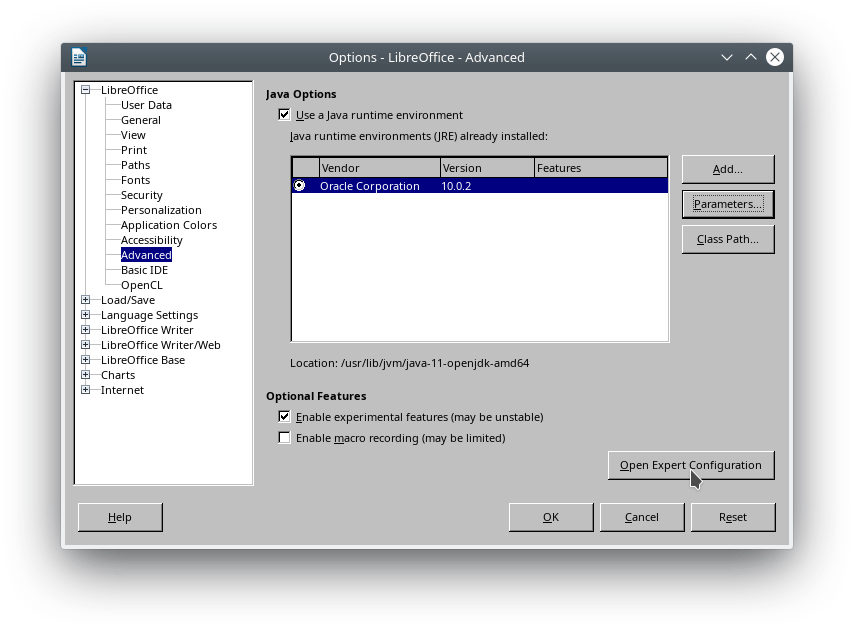Viewport: 854px width, 628px height.
Task: Open the Expert Configuration dialog
Action: tap(691, 465)
